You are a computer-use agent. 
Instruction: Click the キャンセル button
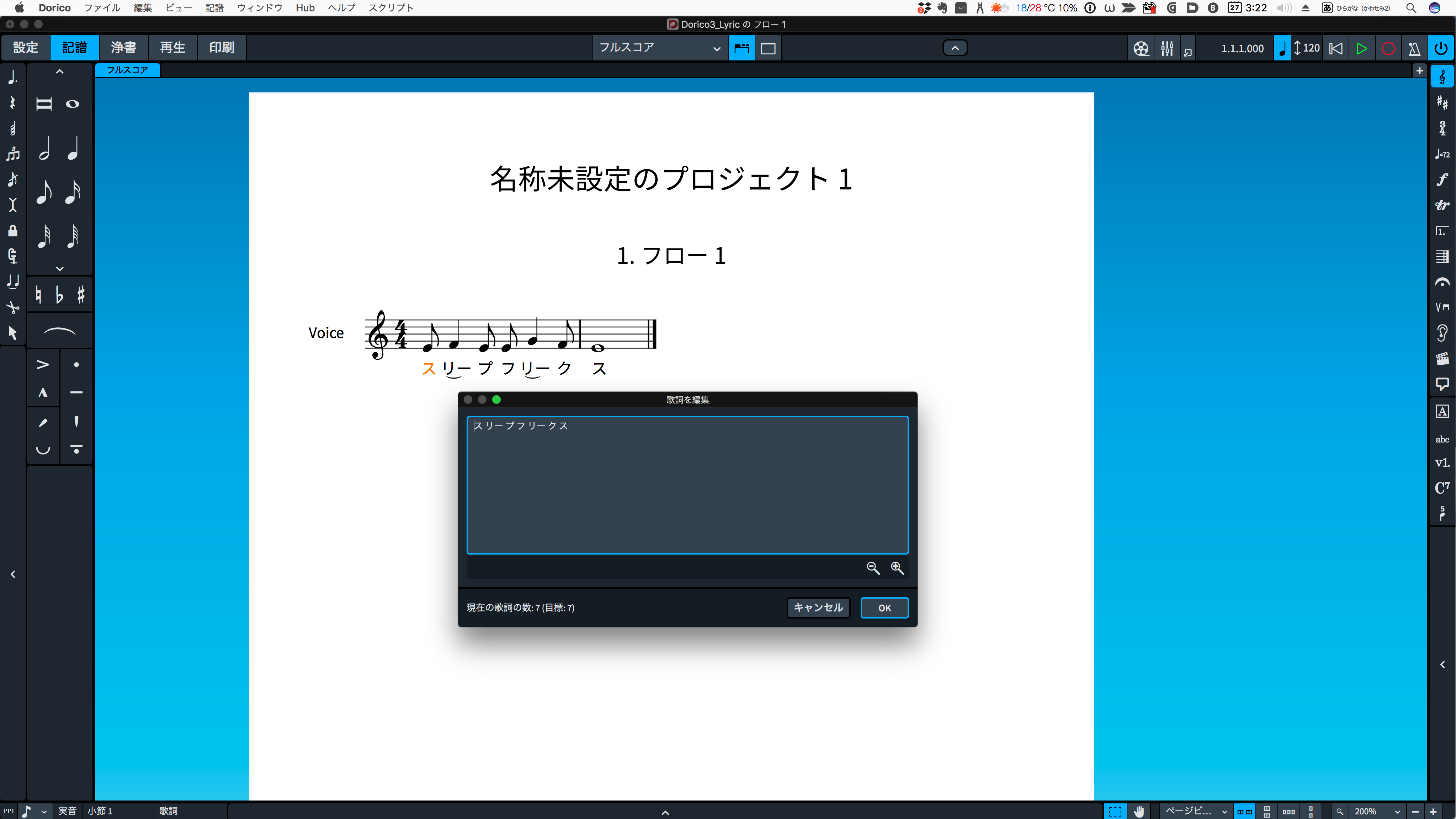(x=818, y=607)
